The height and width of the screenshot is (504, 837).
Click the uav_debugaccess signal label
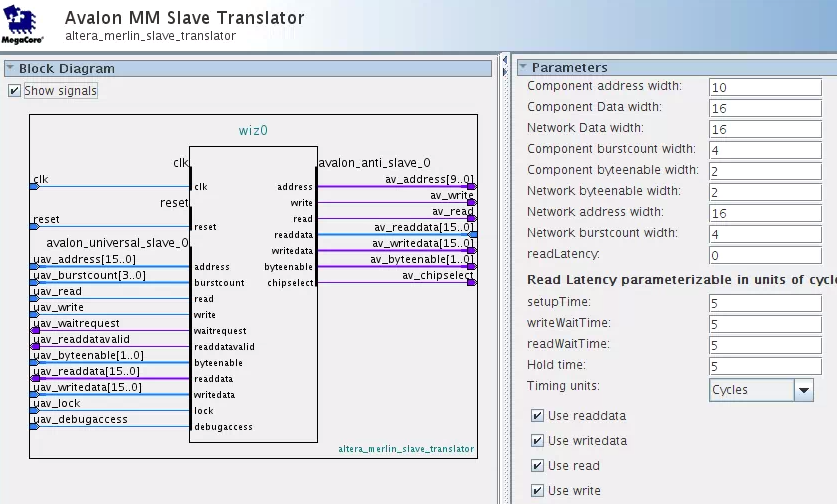80,420
